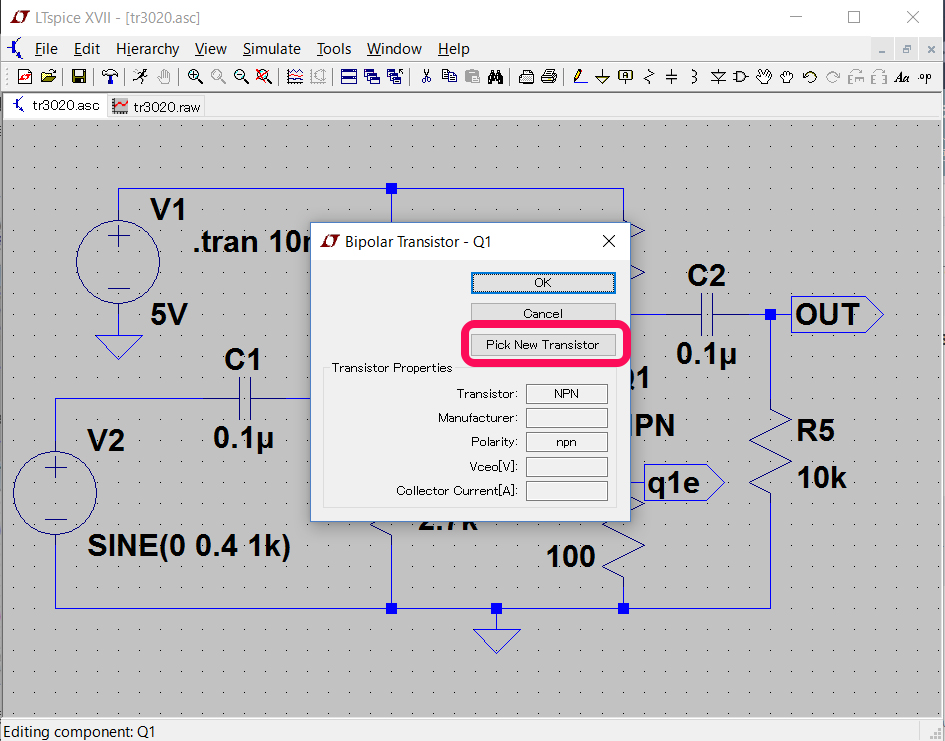
Task: Click the Zoom In magnifier icon
Action: tap(195, 76)
